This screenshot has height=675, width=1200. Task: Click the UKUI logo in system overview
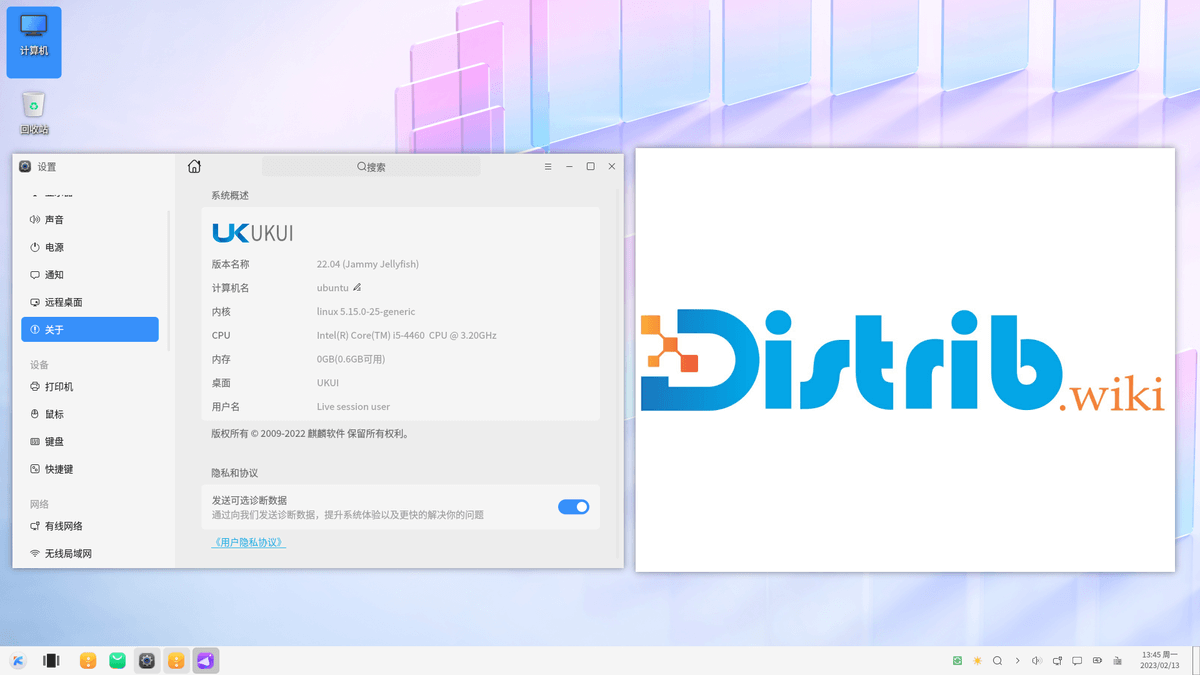pos(253,233)
